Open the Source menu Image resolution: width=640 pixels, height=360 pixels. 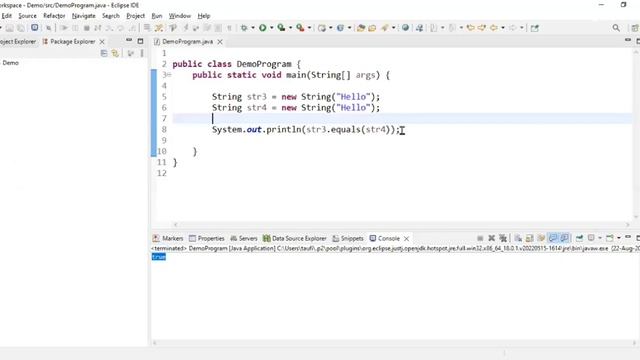click(27, 16)
